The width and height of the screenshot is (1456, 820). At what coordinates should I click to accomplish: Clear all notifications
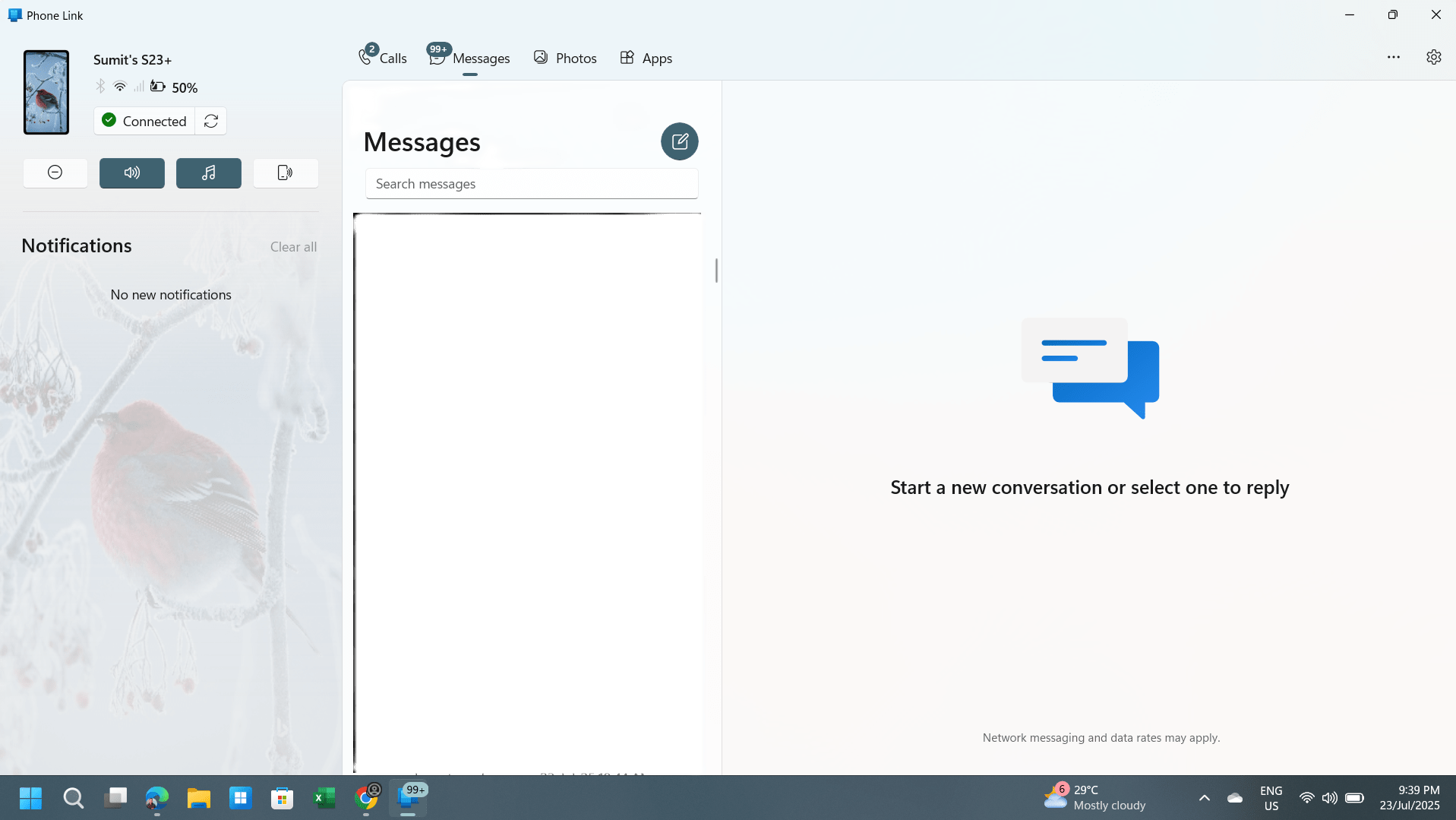tap(292, 246)
